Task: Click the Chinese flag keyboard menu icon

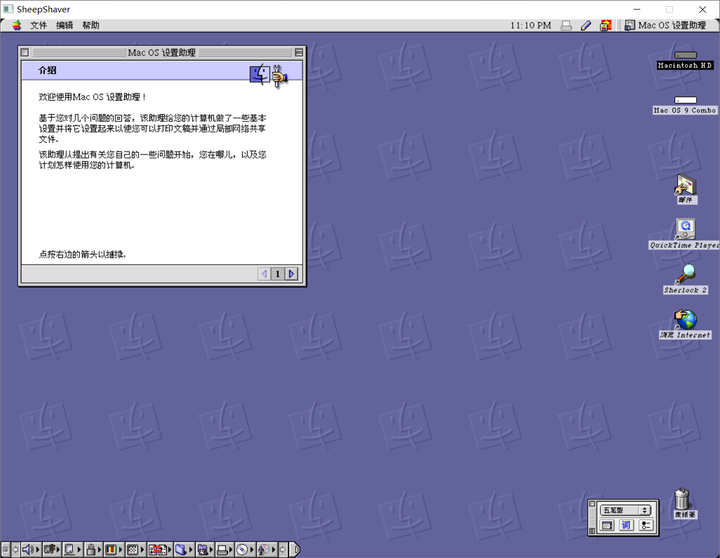Action: click(606, 25)
